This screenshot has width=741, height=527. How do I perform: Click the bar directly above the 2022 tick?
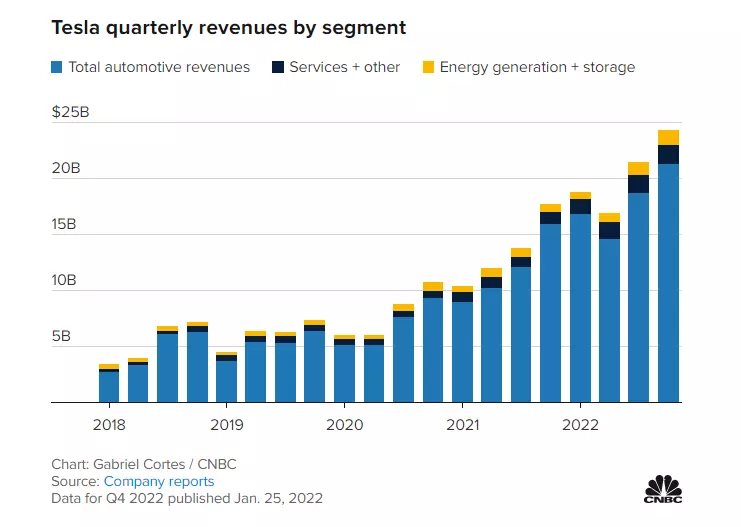coord(580,297)
